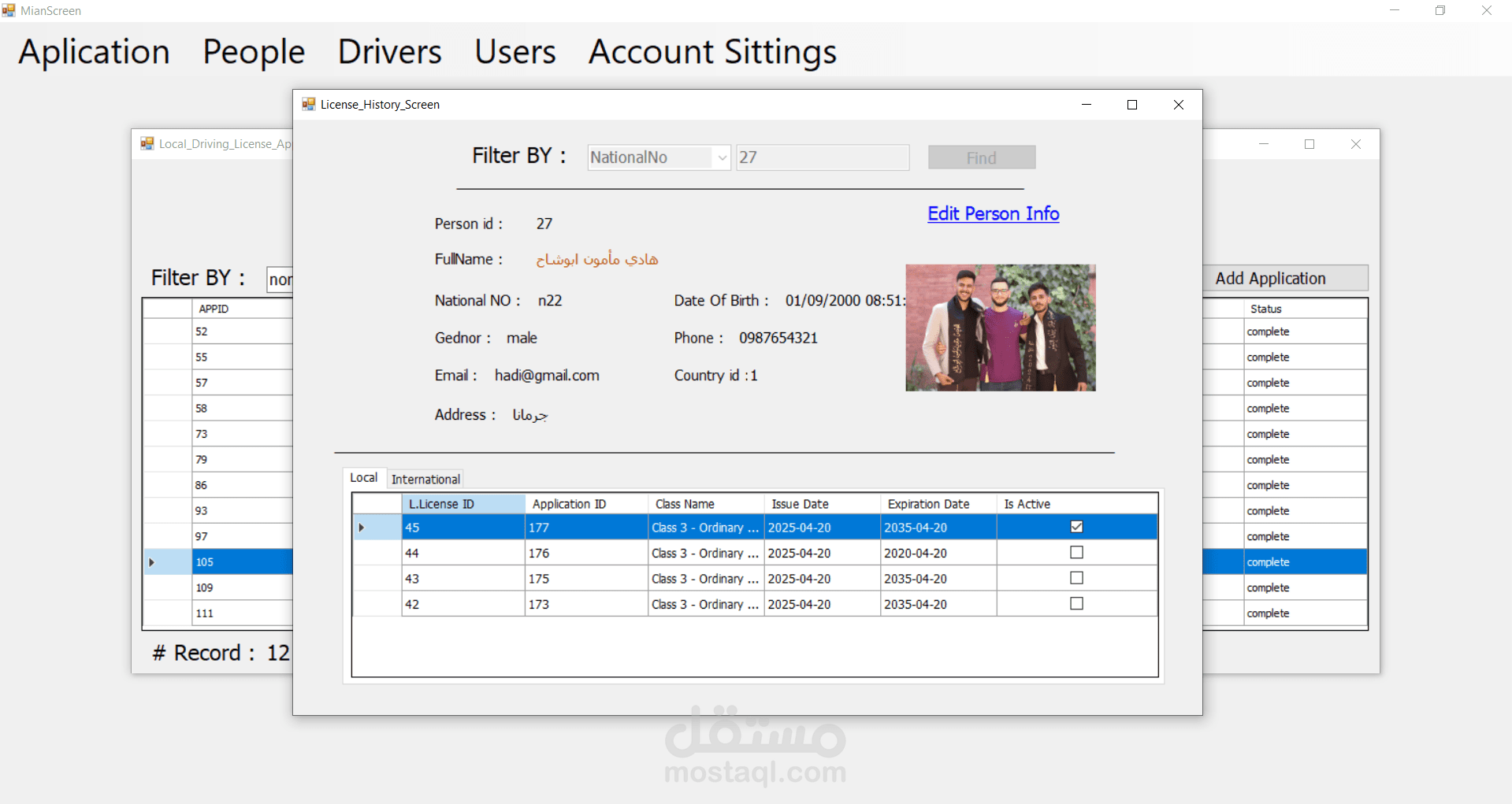Open the Drivers menu
Image resolution: width=1512 pixels, height=804 pixels.
coord(389,51)
